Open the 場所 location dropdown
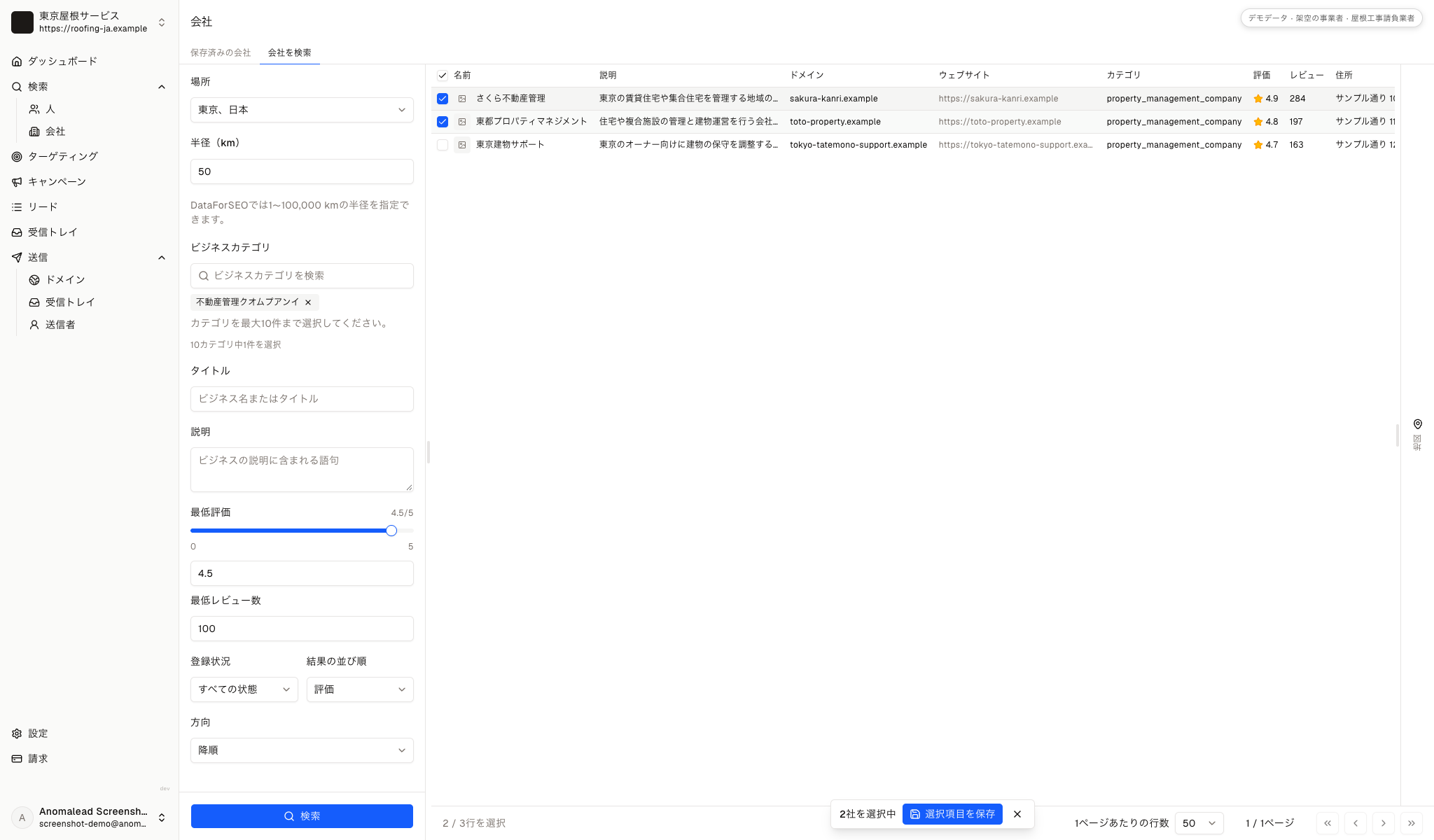This screenshot has width=1434, height=840. point(302,110)
